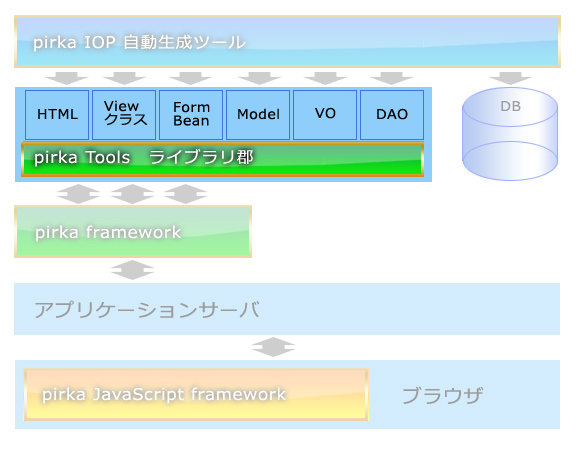Screen dimensions: 580x450
Task: Click the ブラウザ label
Action: (x=442, y=395)
